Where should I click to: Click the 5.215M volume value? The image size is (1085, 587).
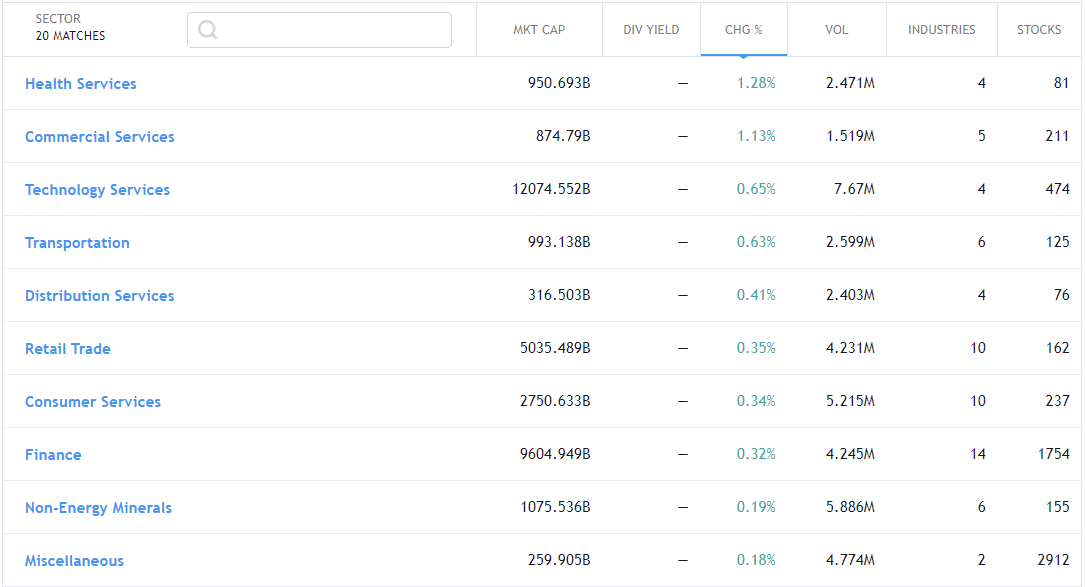point(850,401)
